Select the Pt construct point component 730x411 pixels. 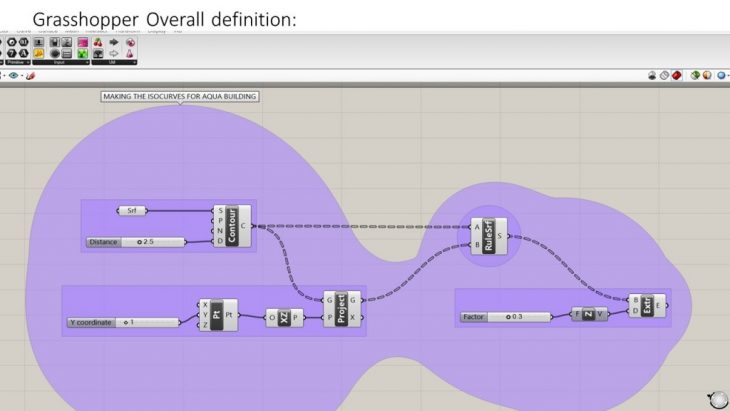click(217, 315)
